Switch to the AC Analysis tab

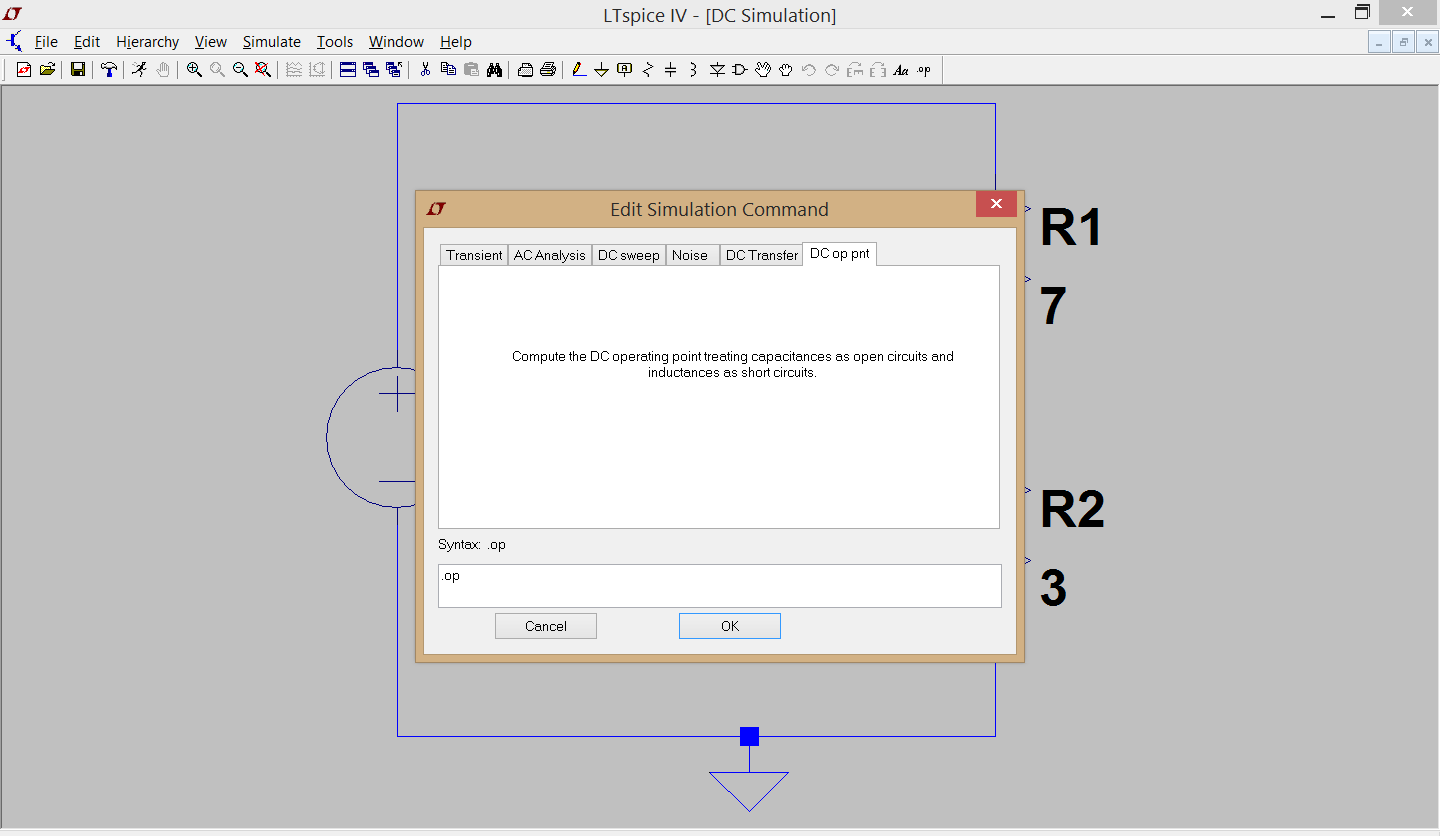pos(550,255)
